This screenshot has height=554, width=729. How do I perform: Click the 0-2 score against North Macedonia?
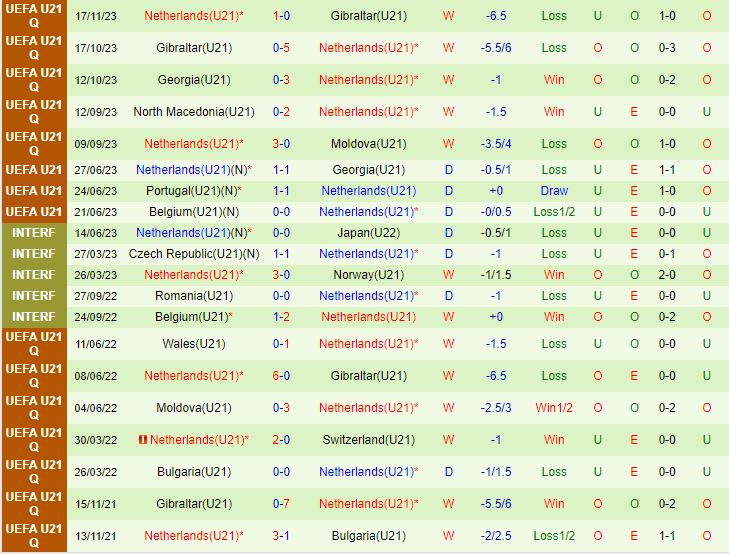[281, 112]
